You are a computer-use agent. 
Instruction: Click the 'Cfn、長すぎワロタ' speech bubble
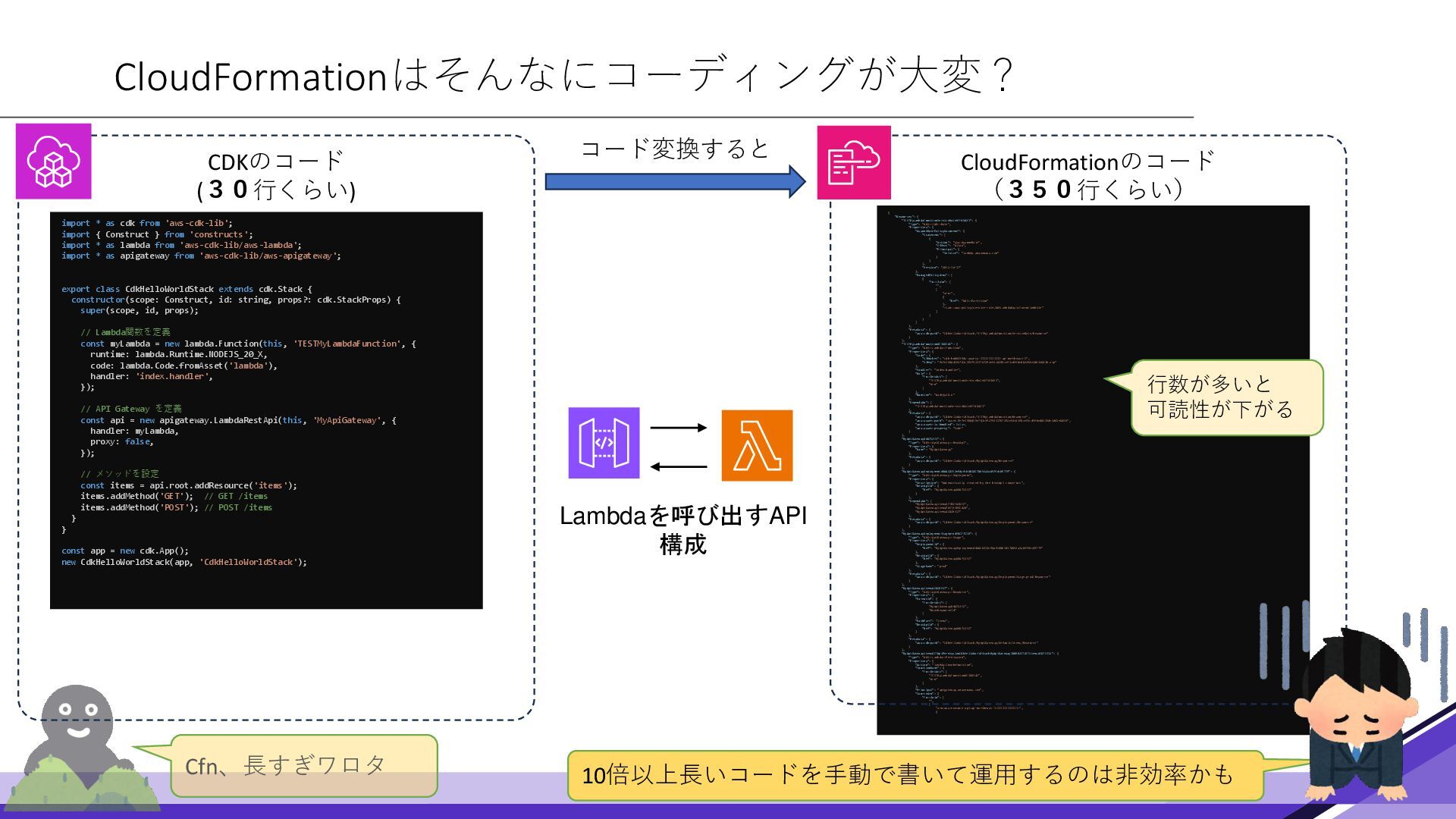[303, 766]
